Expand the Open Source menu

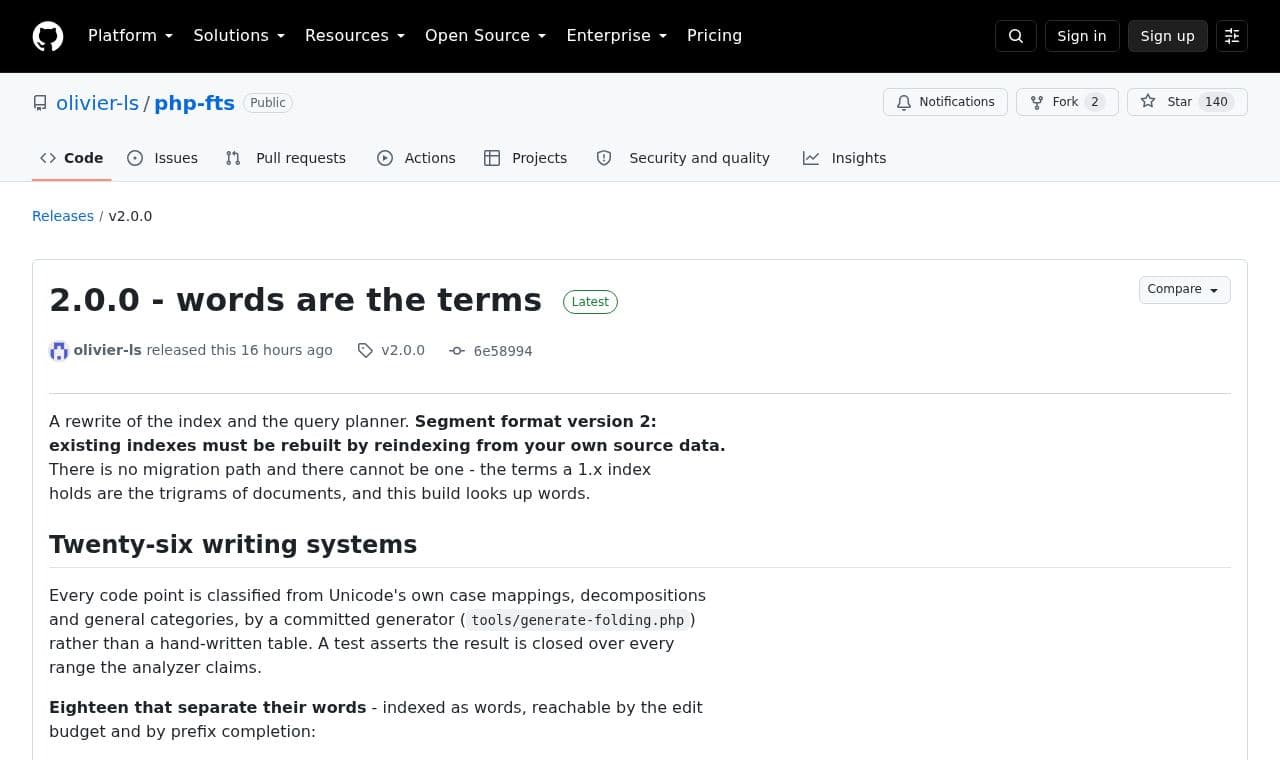click(x=485, y=36)
